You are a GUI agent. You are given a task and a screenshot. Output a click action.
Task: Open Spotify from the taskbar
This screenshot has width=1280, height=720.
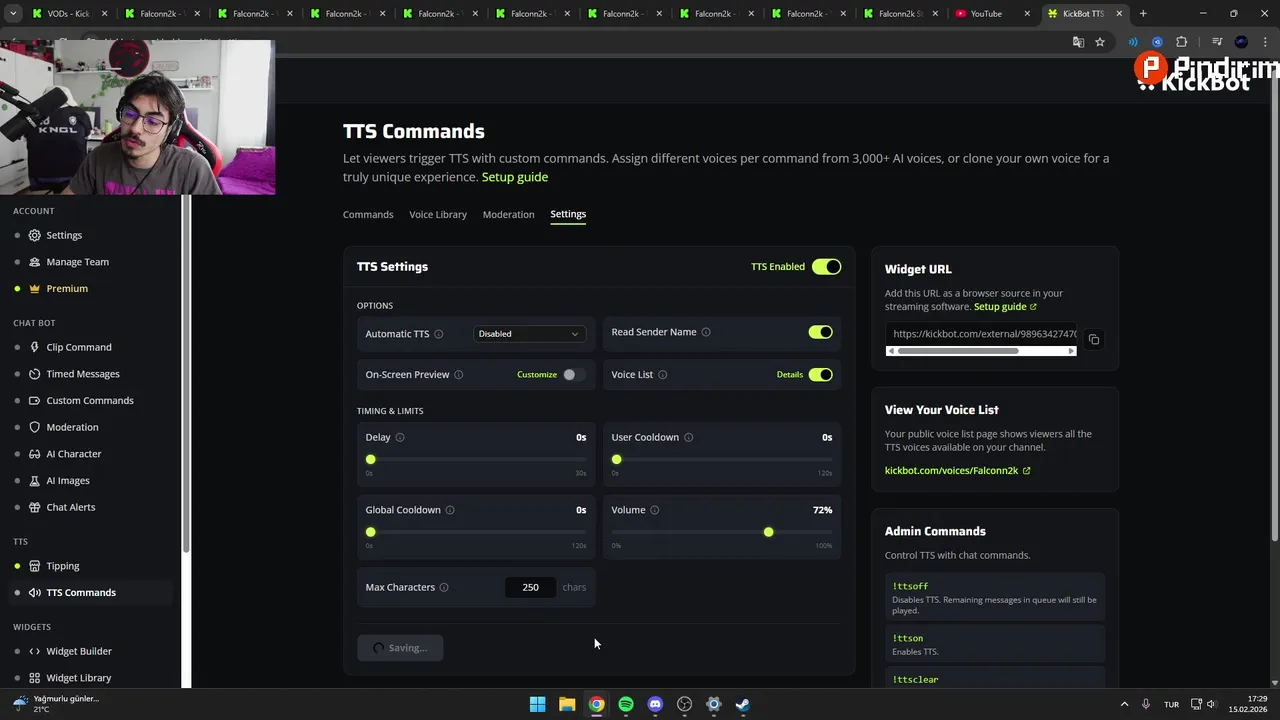pyautogui.click(x=626, y=704)
